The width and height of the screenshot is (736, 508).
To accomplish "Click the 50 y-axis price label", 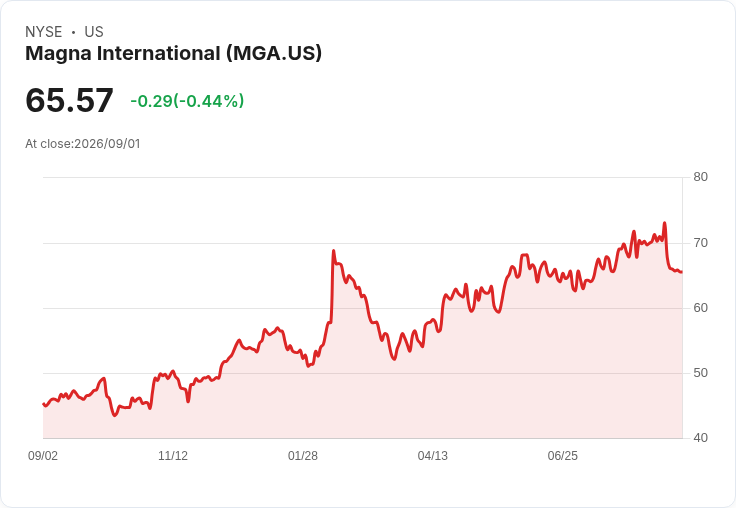I will [x=700, y=373].
